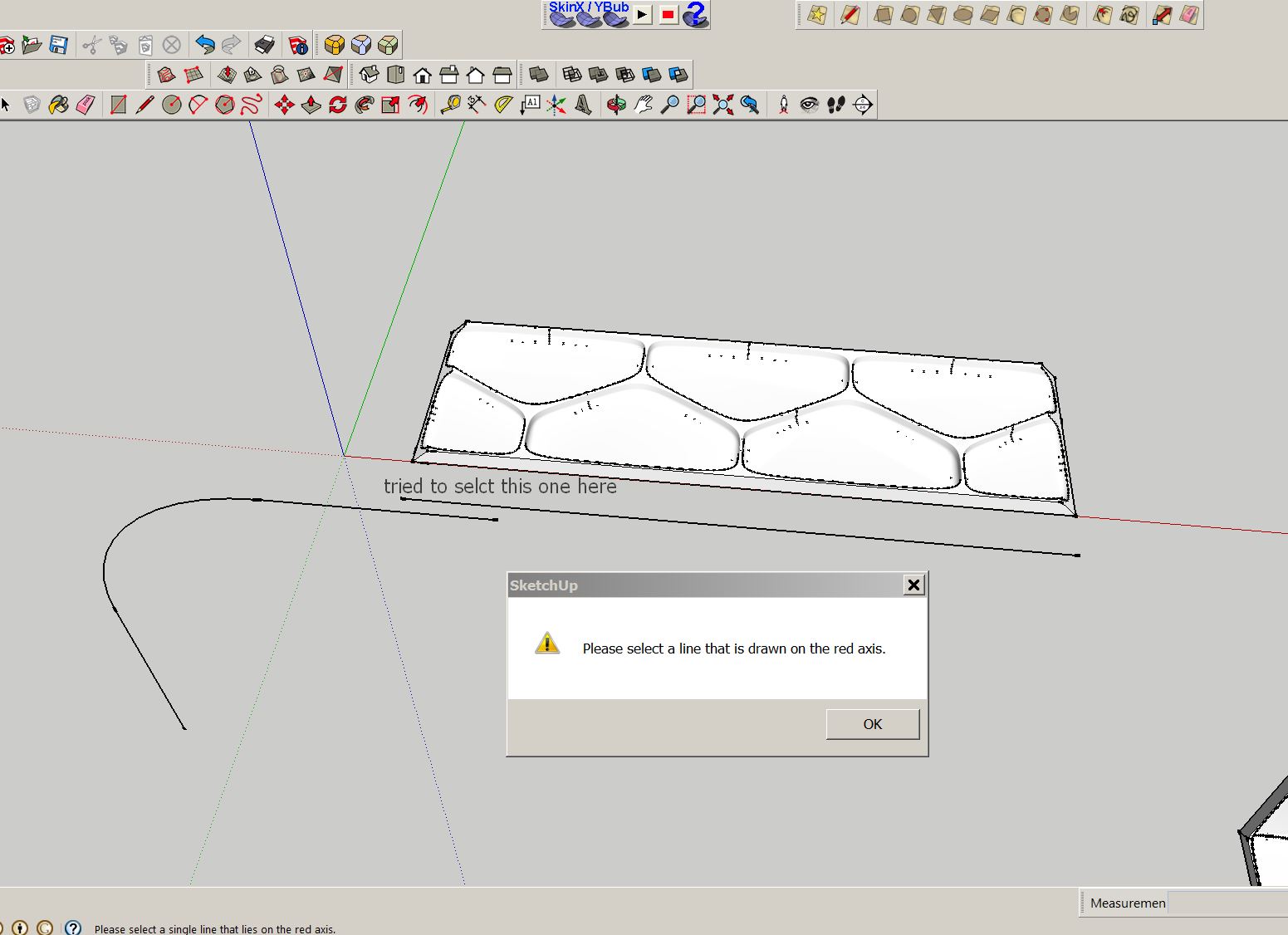Close the SketchUp warning dialog
This screenshot has width=1288, height=935.
913,585
